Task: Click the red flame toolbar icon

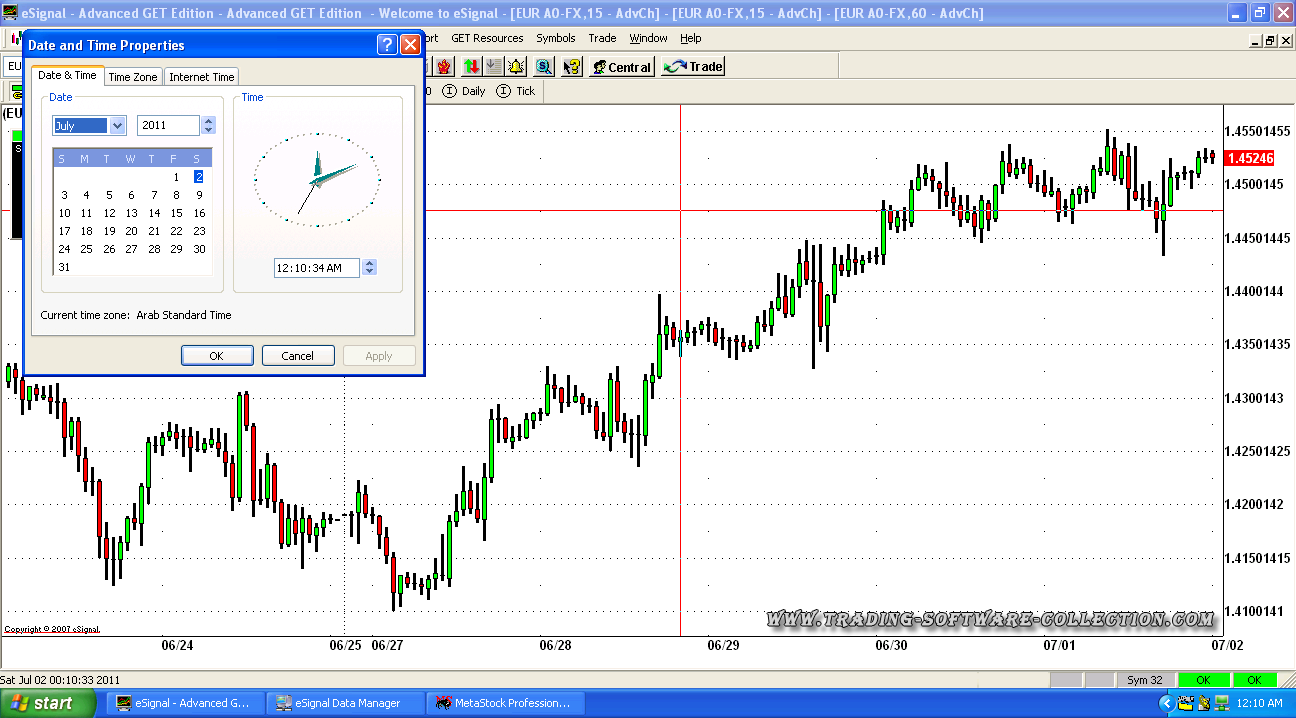Action: [x=444, y=67]
